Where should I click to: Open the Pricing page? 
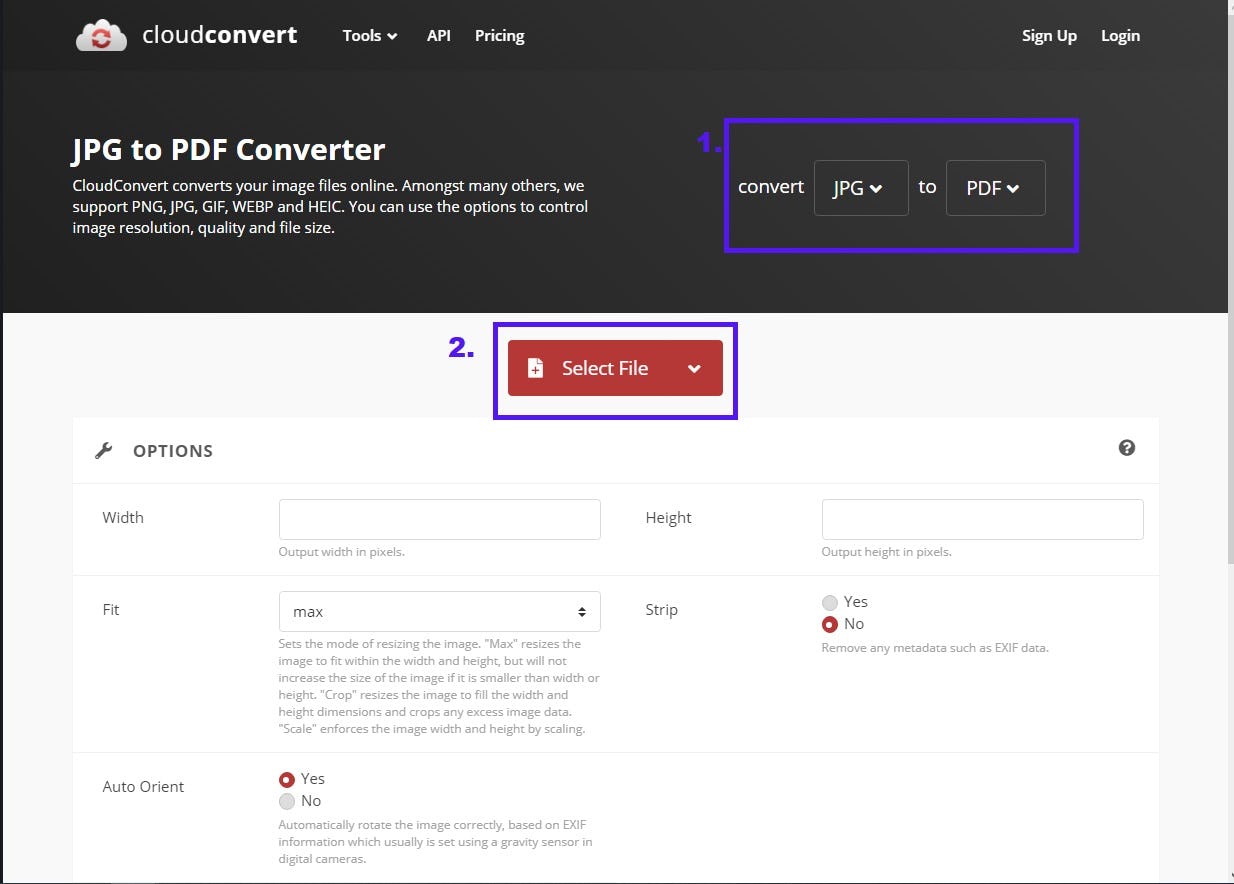tap(499, 36)
